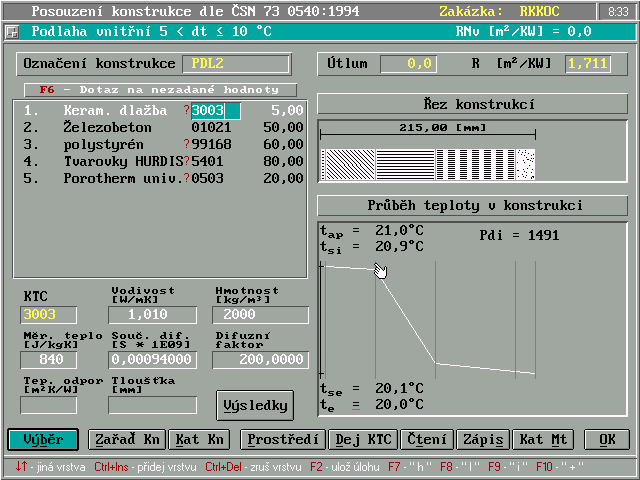Click the Čtení button
This screenshot has height=480, width=640.
[x=426, y=439]
